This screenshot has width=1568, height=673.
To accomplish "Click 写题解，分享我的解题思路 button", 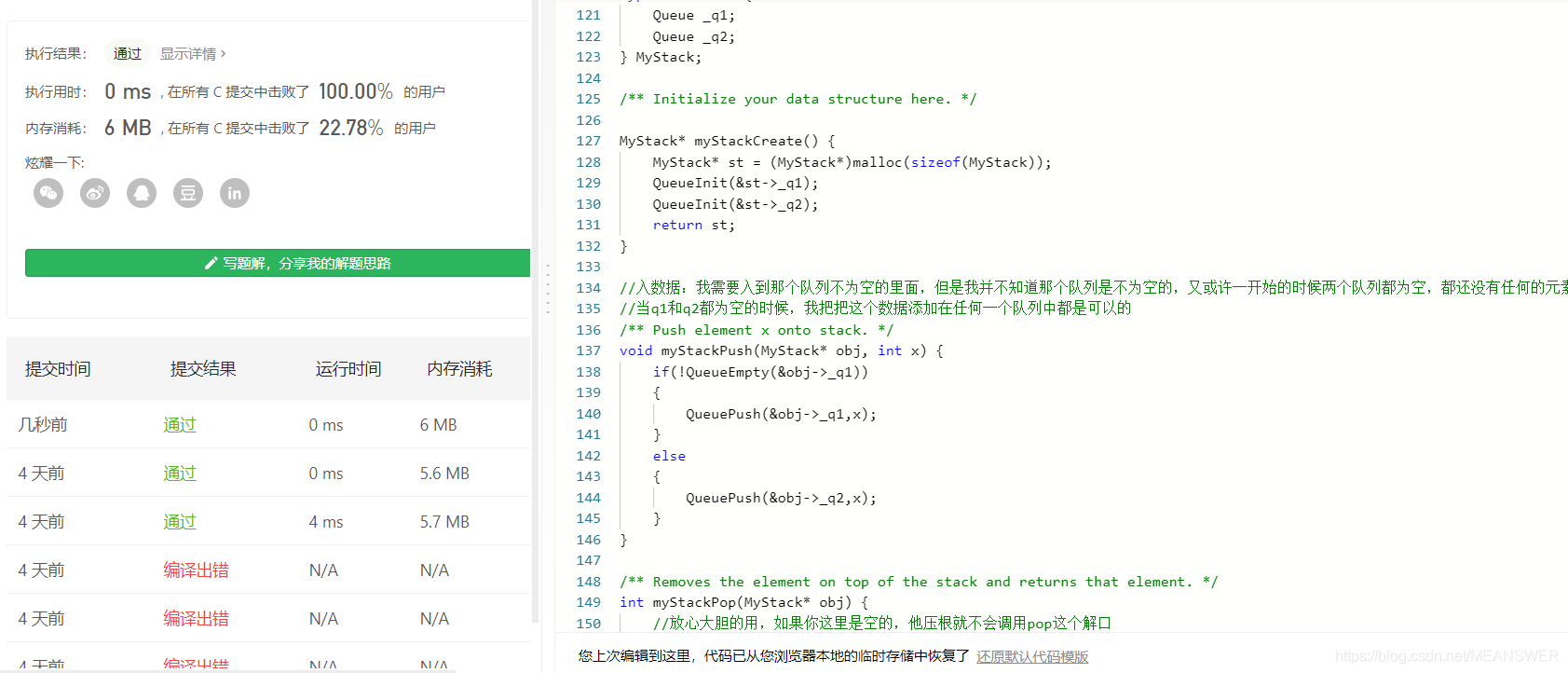I will (278, 263).
